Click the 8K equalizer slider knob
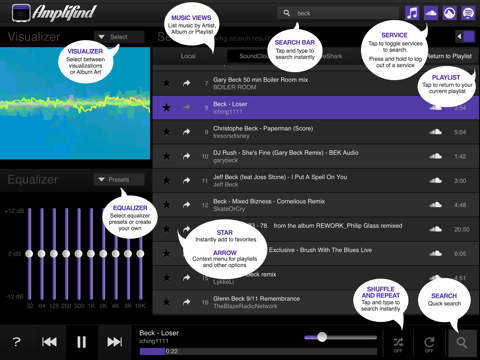Screen dimensions: 480x360 [128, 254]
